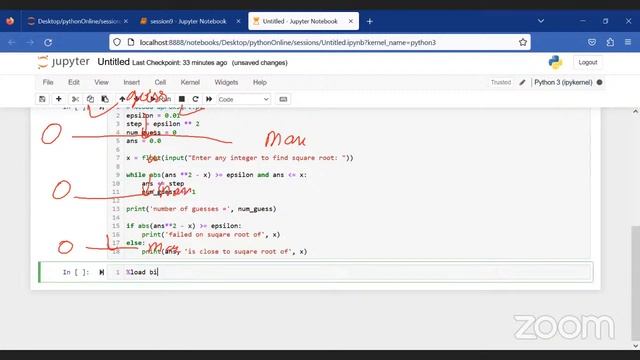The image size is (640, 360).
Task: Switch to Desktop/pythonOnline/sessions tab
Action: [x=77, y=21]
